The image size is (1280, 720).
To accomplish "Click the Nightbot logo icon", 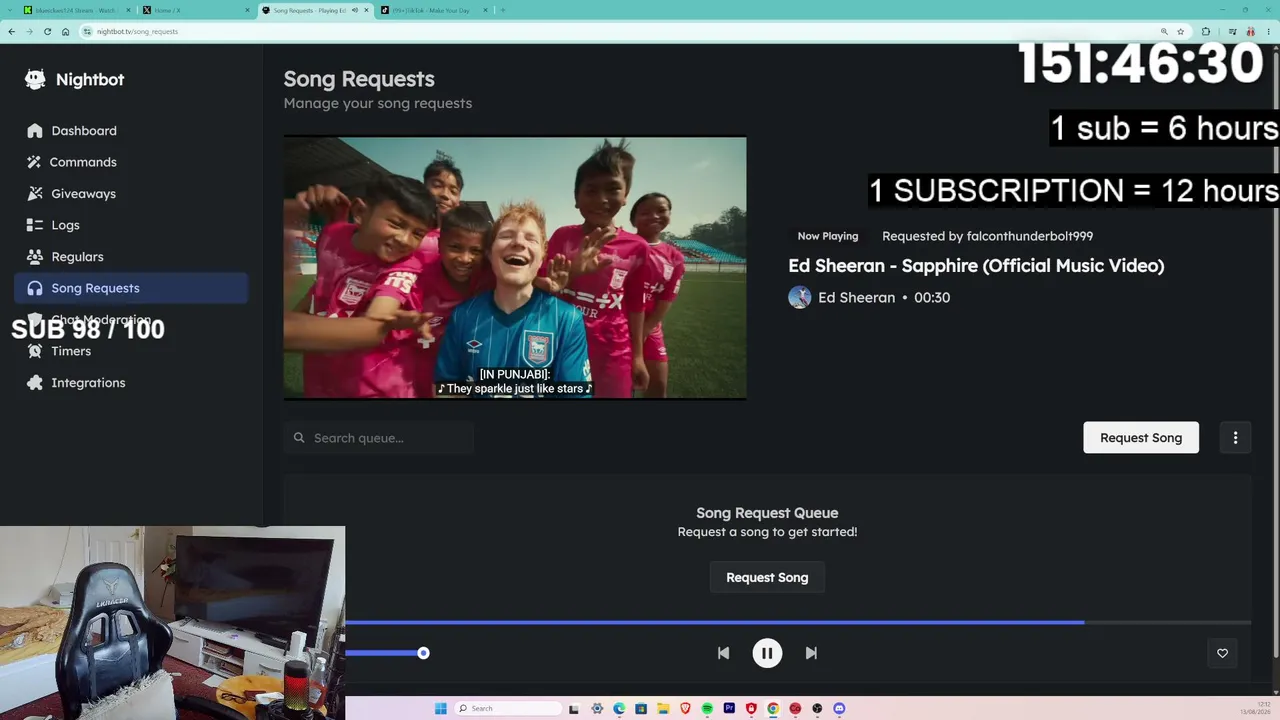I will click(x=35, y=80).
